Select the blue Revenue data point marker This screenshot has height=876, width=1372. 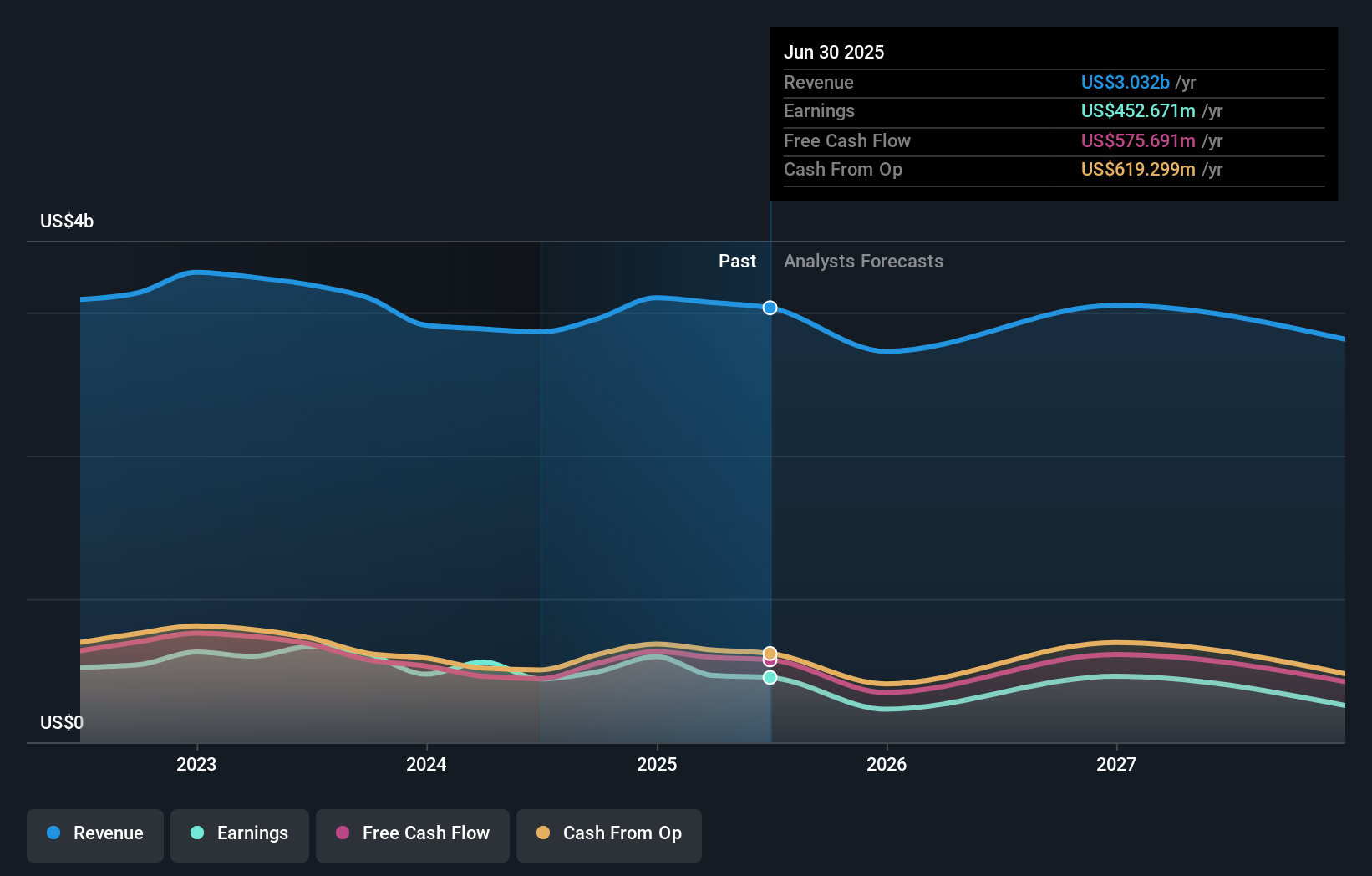(x=769, y=308)
